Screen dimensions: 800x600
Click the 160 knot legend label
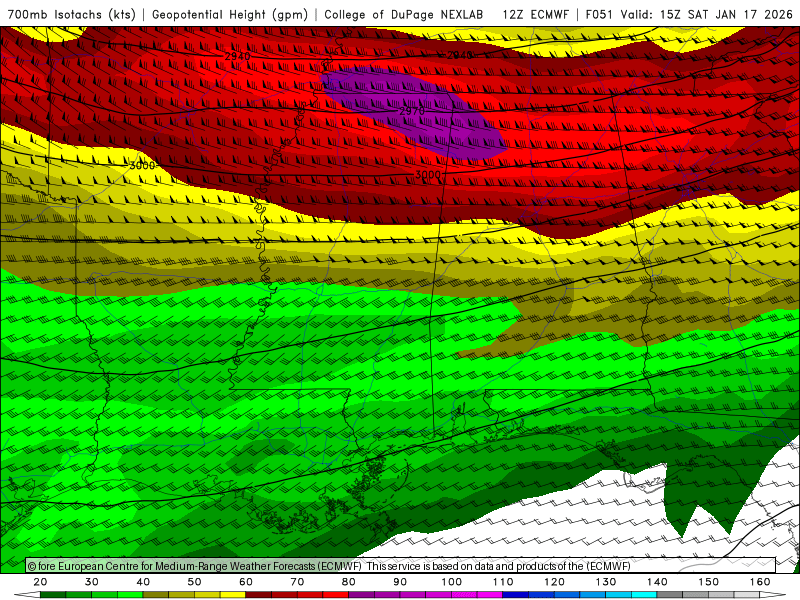760,582
